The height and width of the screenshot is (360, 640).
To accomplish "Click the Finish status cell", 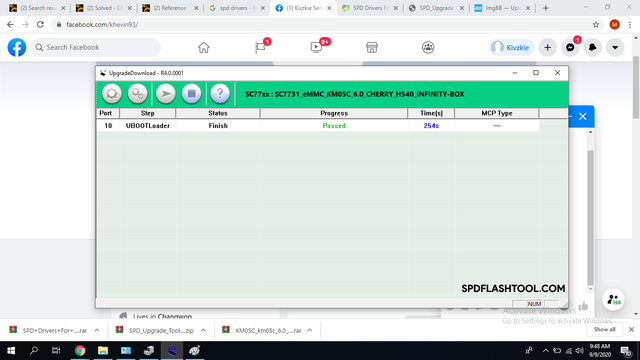I will click(218, 126).
